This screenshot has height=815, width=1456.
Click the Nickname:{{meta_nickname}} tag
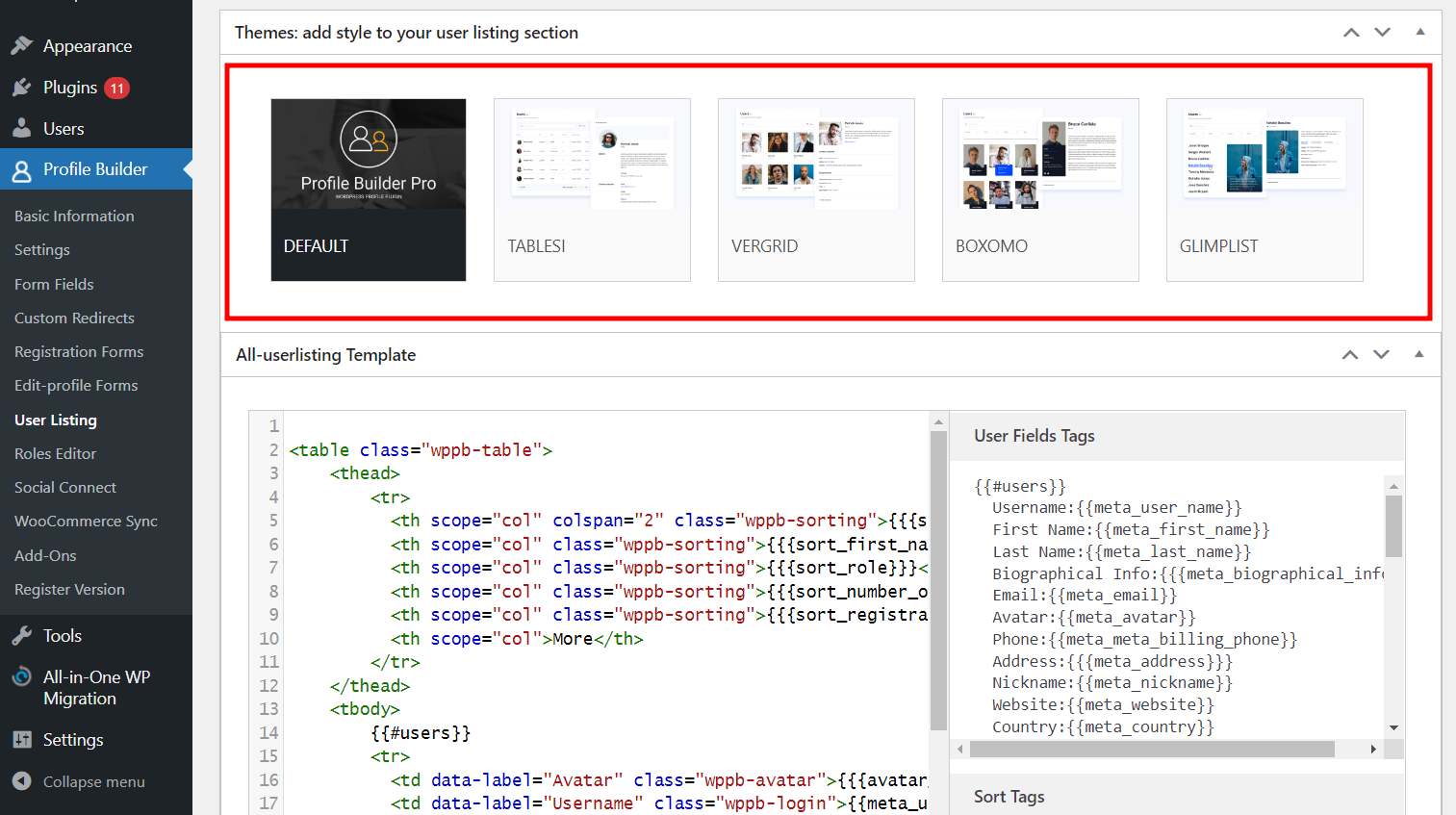1112,682
